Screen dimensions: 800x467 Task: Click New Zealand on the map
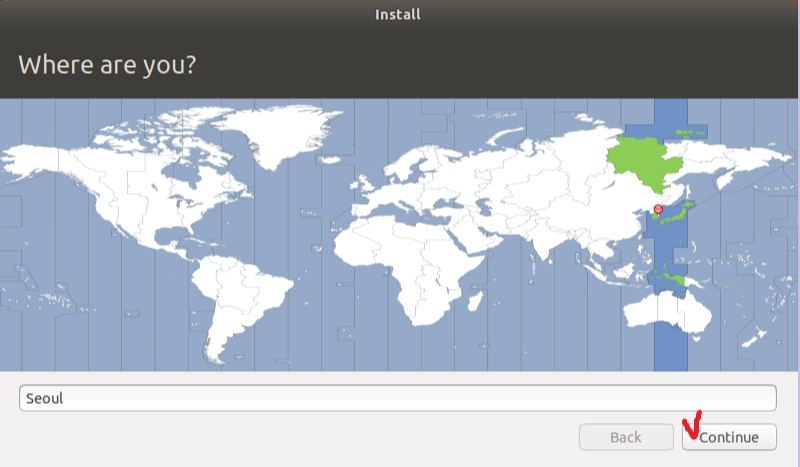[755, 338]
